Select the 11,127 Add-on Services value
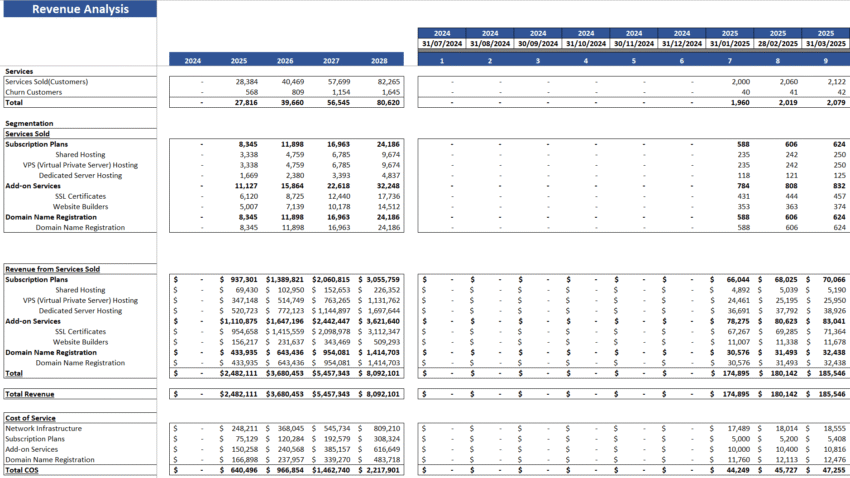 (247, 186)
